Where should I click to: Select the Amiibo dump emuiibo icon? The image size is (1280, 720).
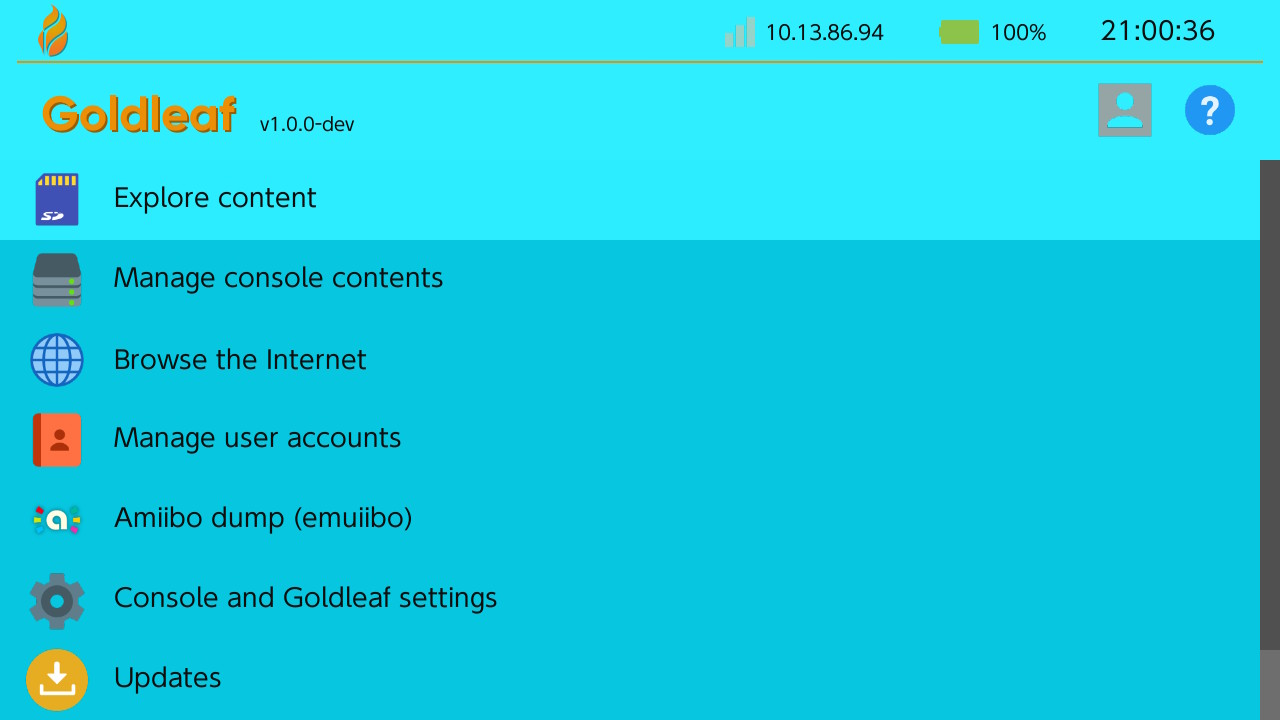(x=57, y=519)
